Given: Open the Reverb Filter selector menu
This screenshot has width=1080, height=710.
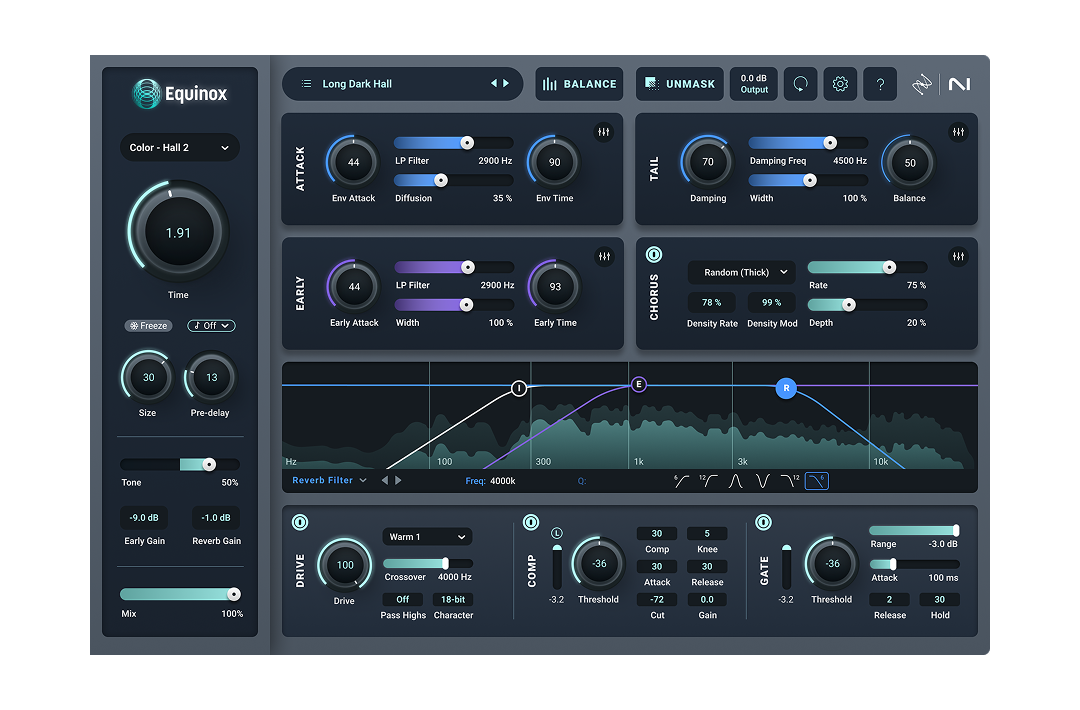Looking at the screenshot, I should coord(329,481).
